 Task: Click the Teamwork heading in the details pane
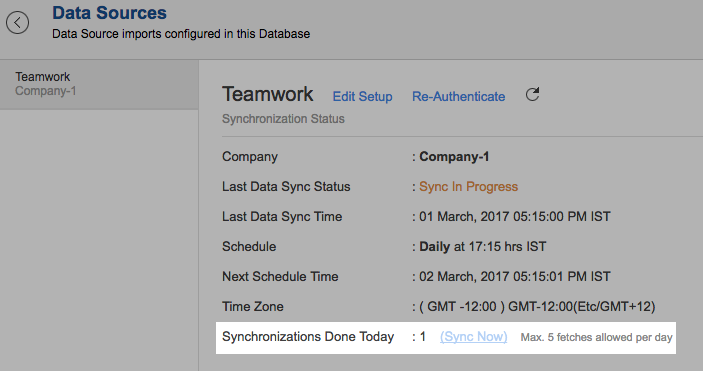[x=268, y=94]
